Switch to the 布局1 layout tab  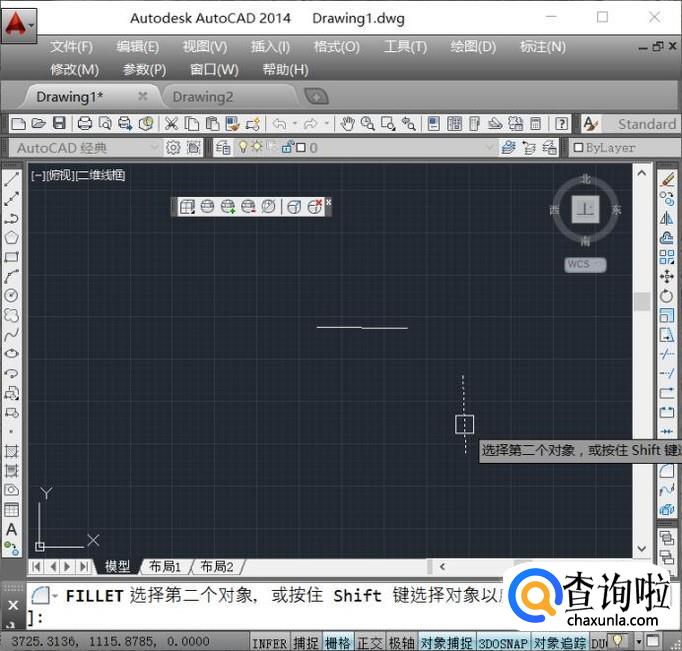click(x=165, y=566)
